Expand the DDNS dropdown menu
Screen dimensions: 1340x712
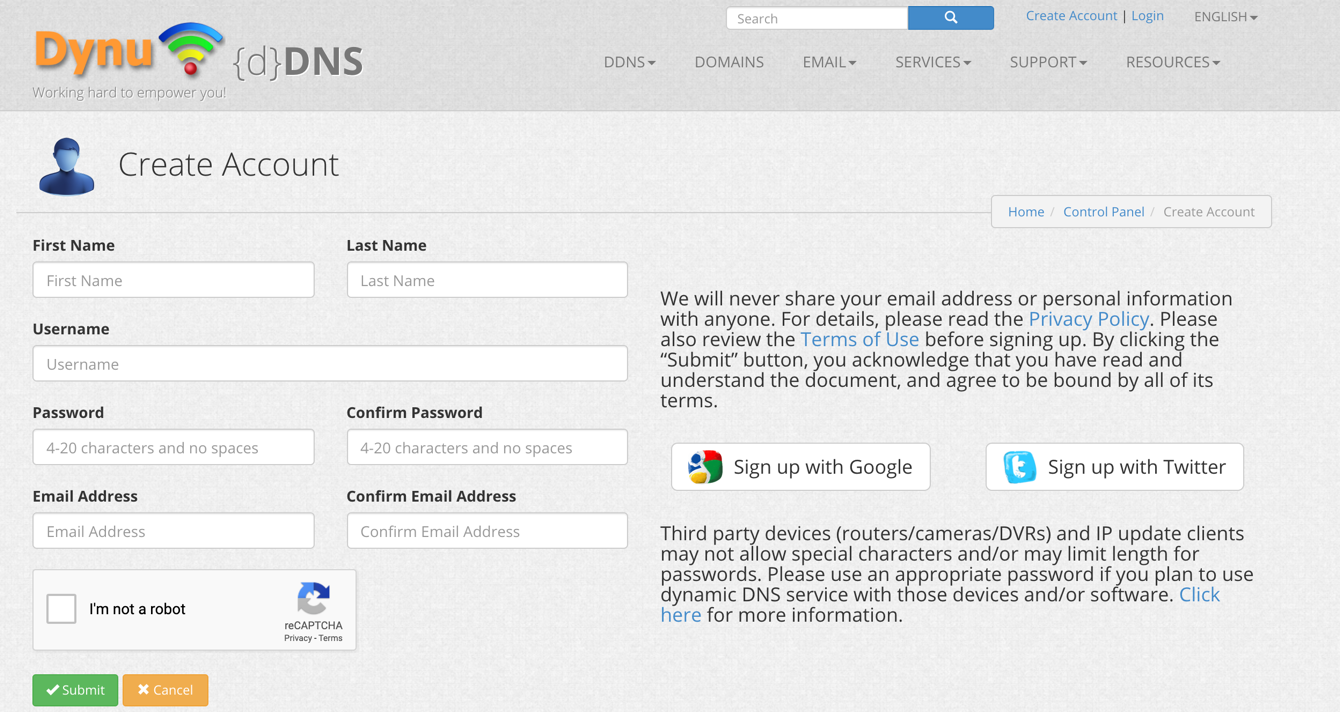[629, 62]
